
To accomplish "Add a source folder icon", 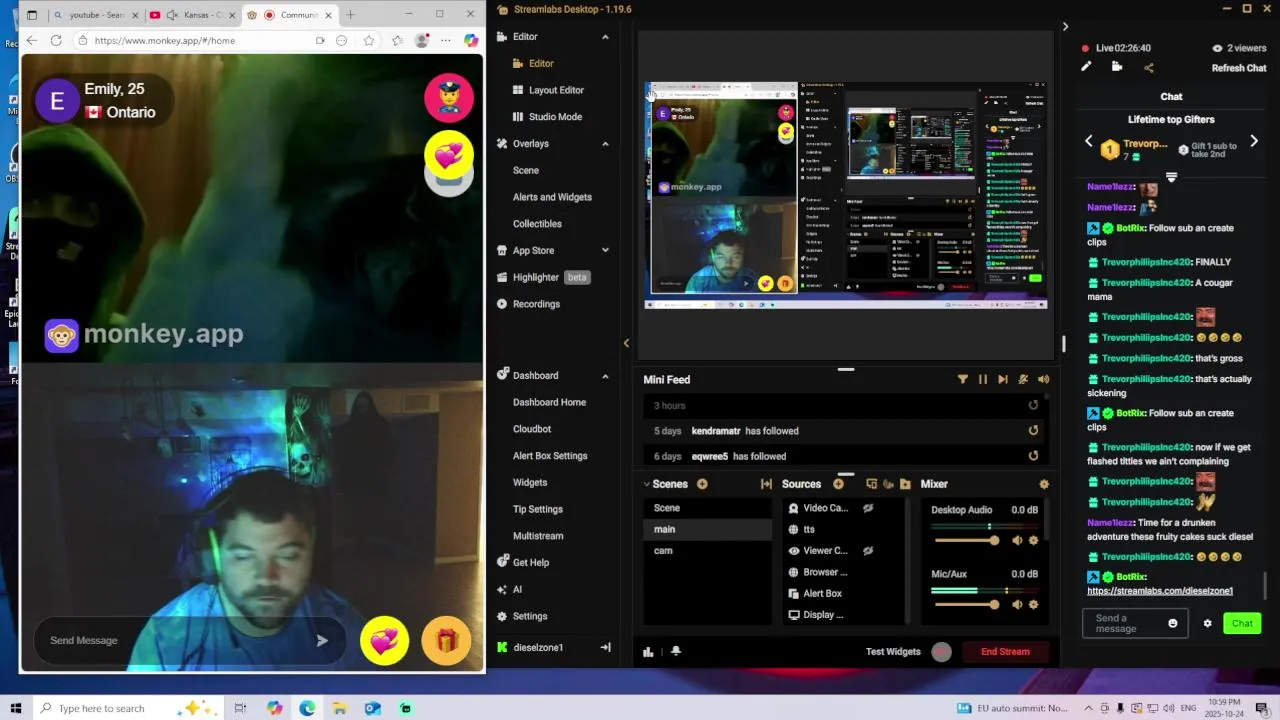I will [905, 484].
